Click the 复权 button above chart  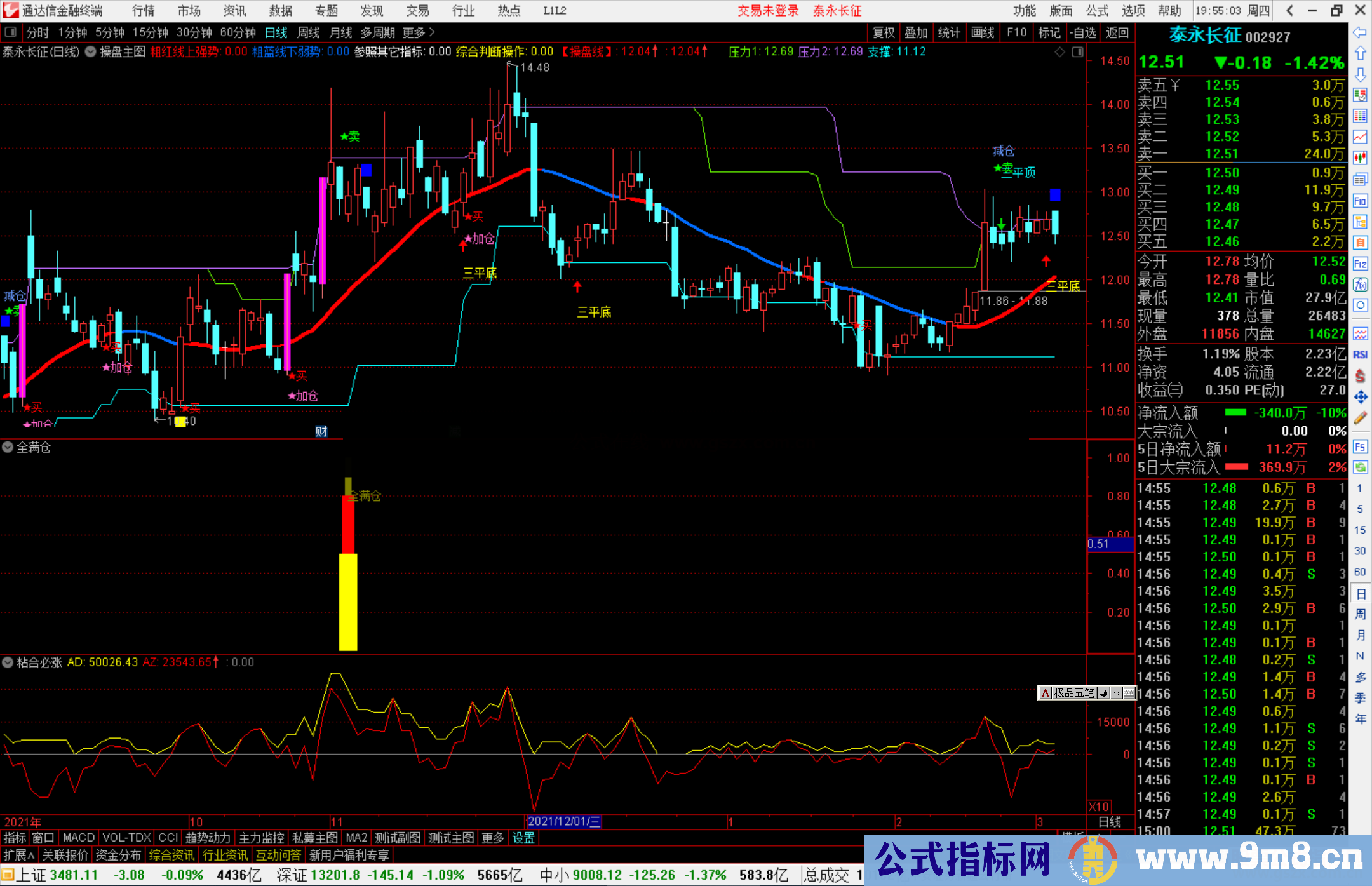pos(883,32)
